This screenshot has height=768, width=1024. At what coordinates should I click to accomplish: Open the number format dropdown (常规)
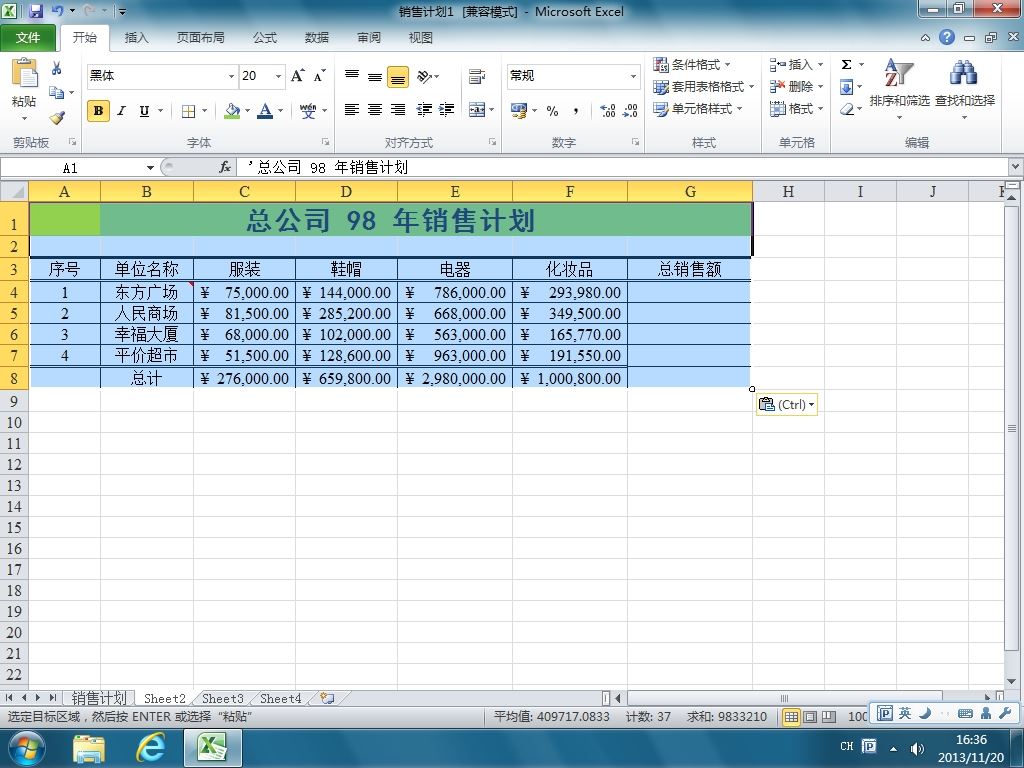coord(633,76)
